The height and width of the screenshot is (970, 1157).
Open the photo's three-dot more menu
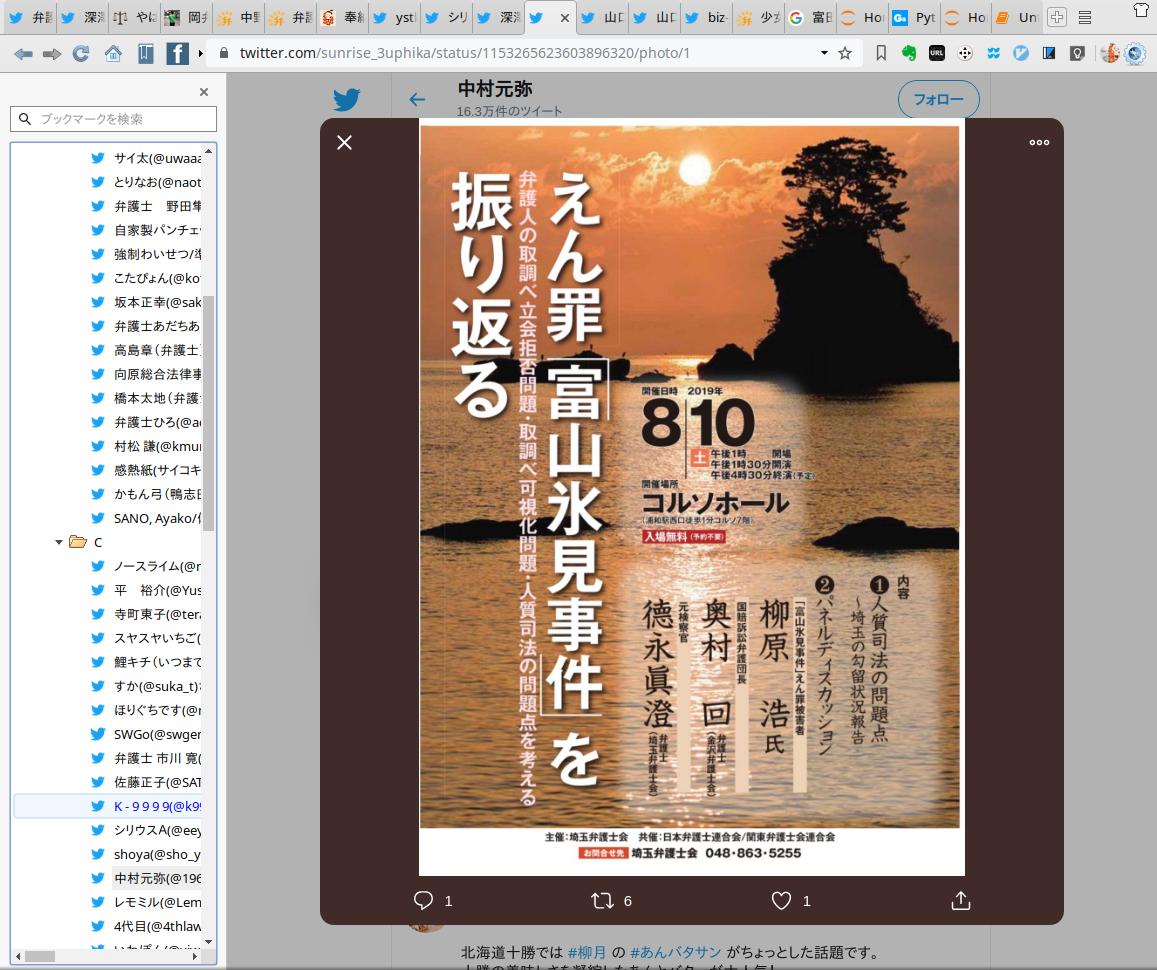1039,142
